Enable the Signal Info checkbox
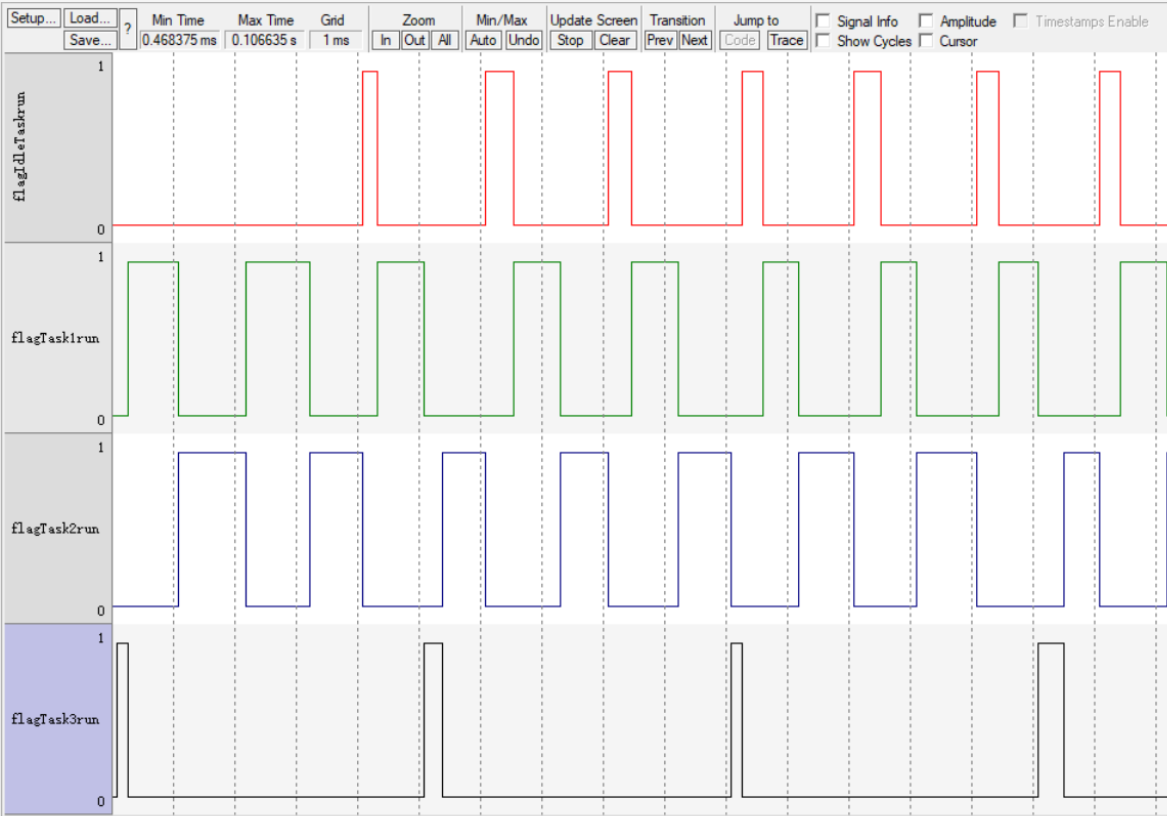 (x=822, y=21)
